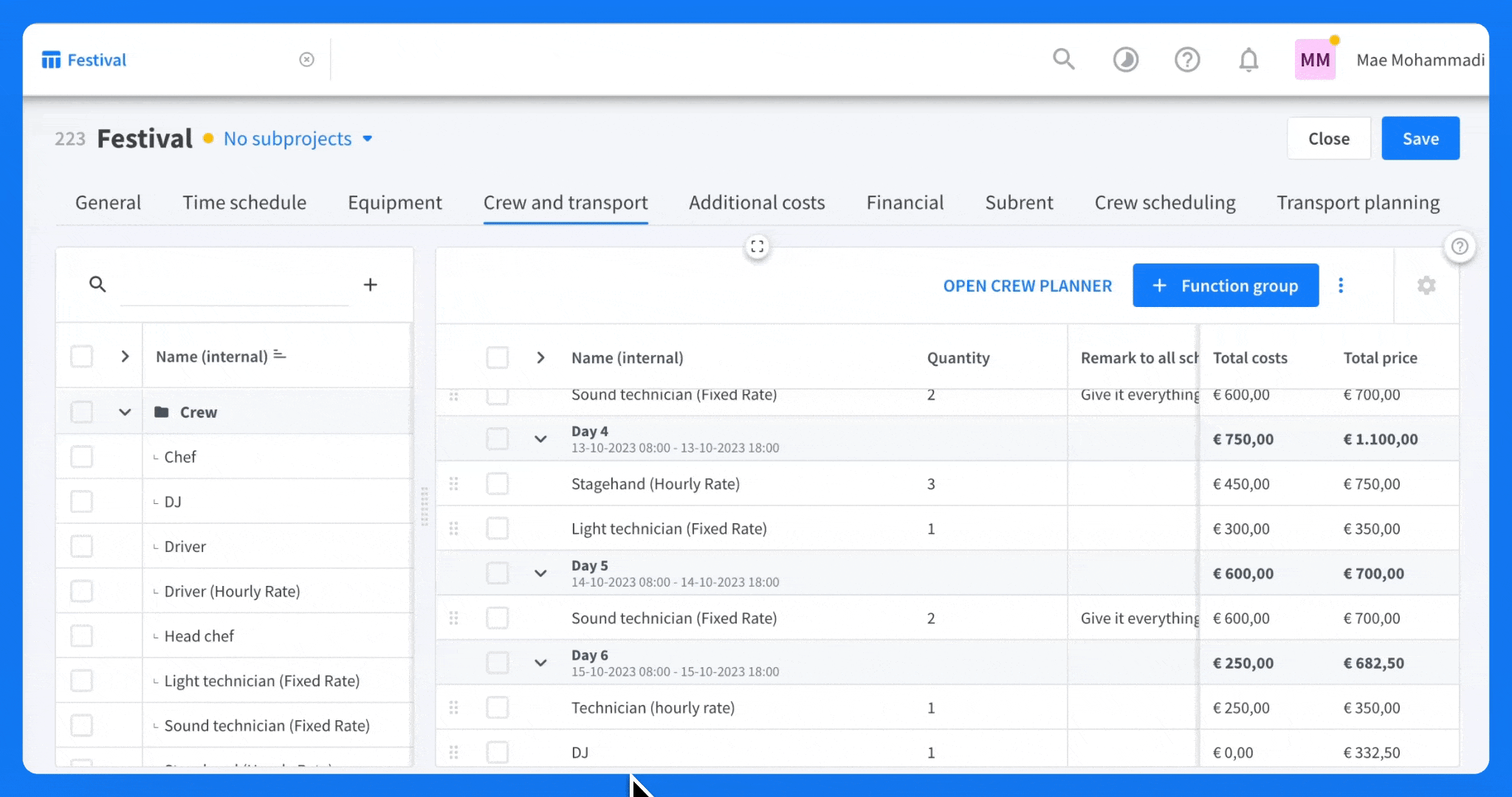Open the three-dot more options menu
This screenshot has width=1512, height=797.
click(1341, 286)
